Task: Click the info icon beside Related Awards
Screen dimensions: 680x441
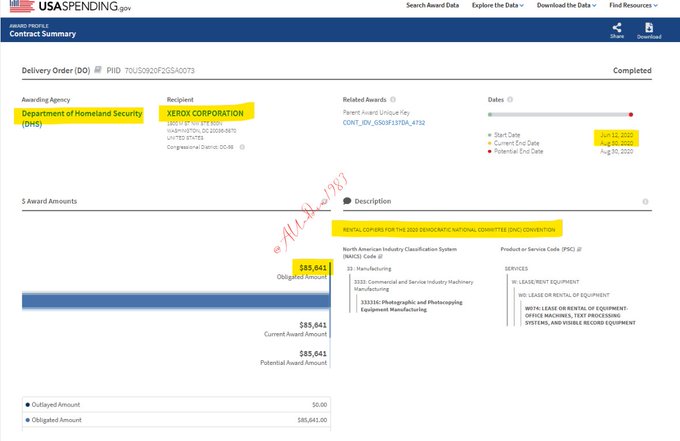Action: click(x=393, y=100)
